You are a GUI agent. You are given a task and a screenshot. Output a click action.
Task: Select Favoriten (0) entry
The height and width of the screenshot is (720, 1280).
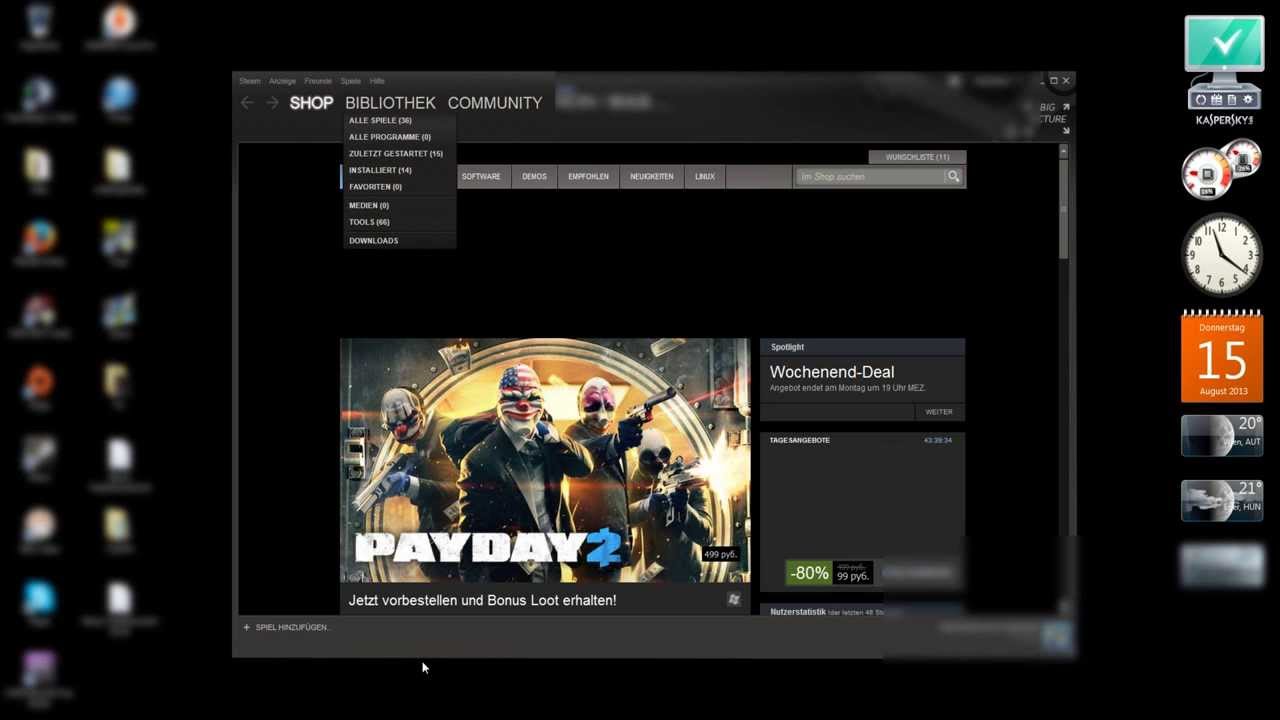tap(375, 187)
